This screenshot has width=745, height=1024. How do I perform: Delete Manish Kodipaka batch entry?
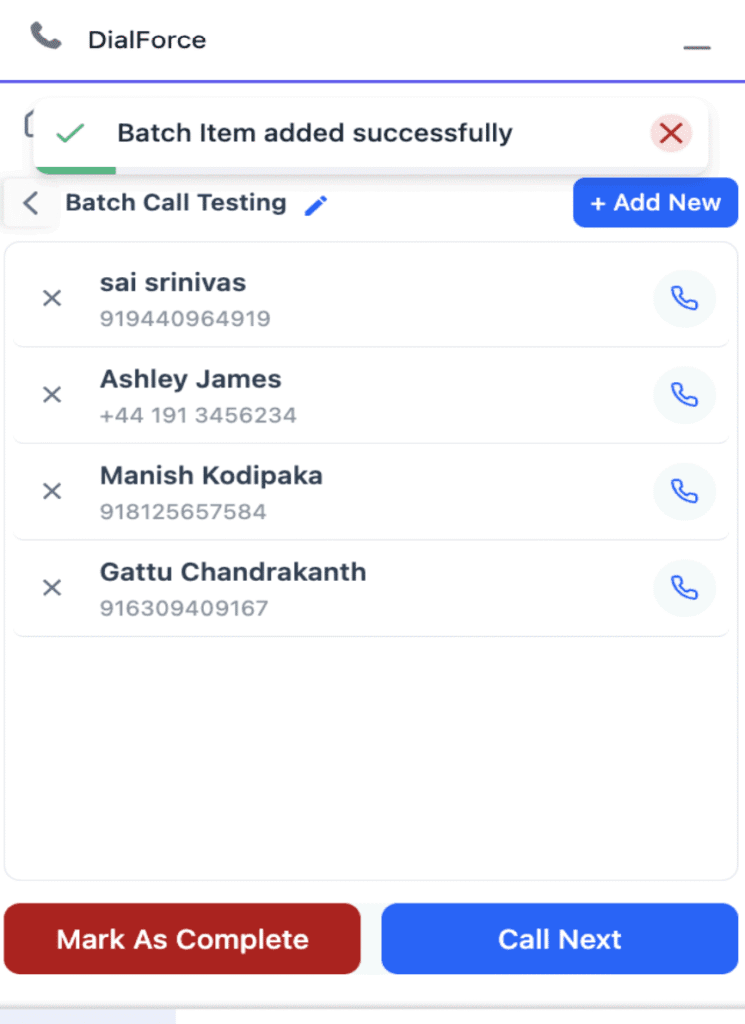pyautogui.click(x=52, y=491)
